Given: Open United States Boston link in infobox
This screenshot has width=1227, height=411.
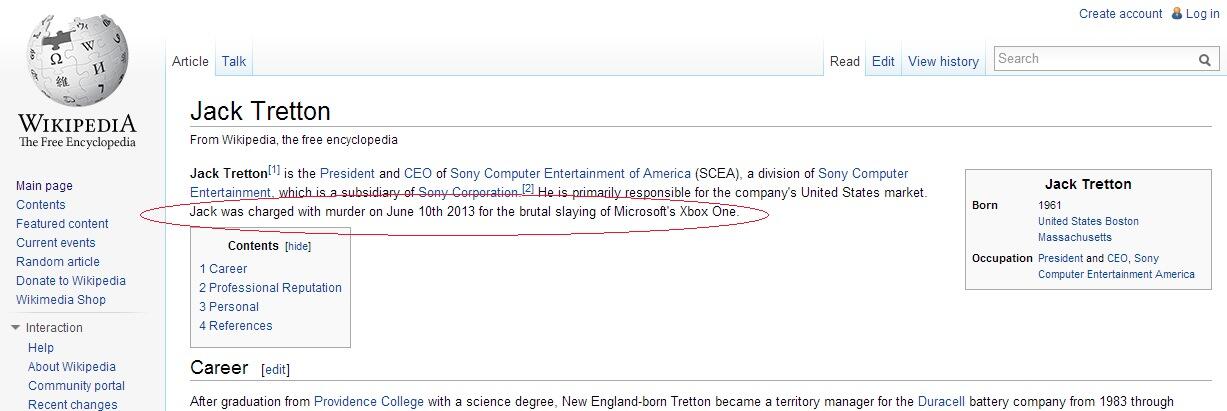Looking at the screenshot, I should click(1088, 222).
